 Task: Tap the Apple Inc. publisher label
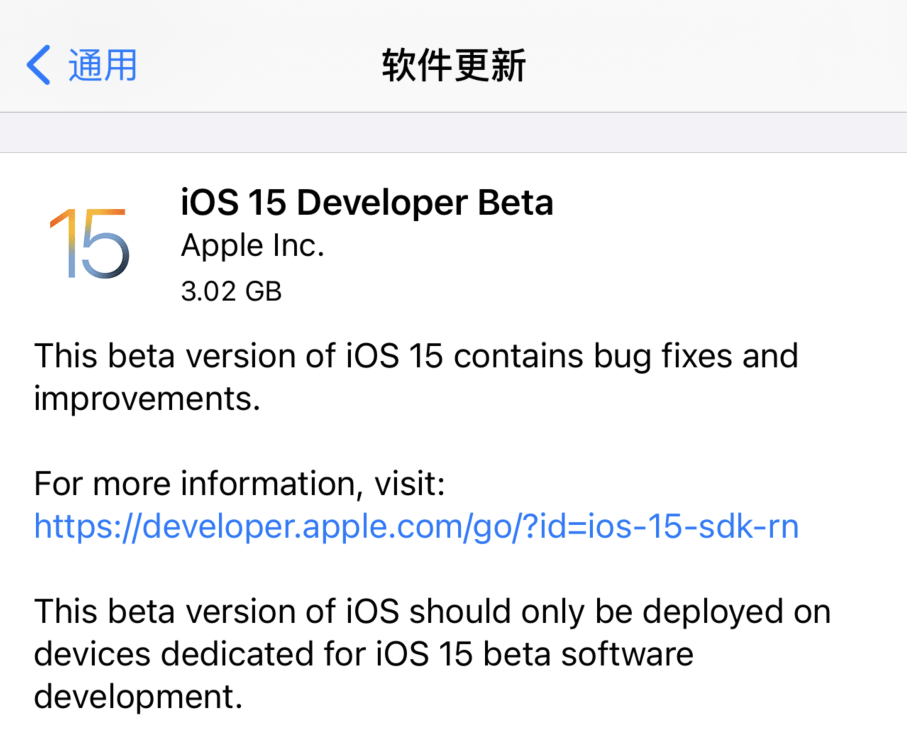[251, 245]
